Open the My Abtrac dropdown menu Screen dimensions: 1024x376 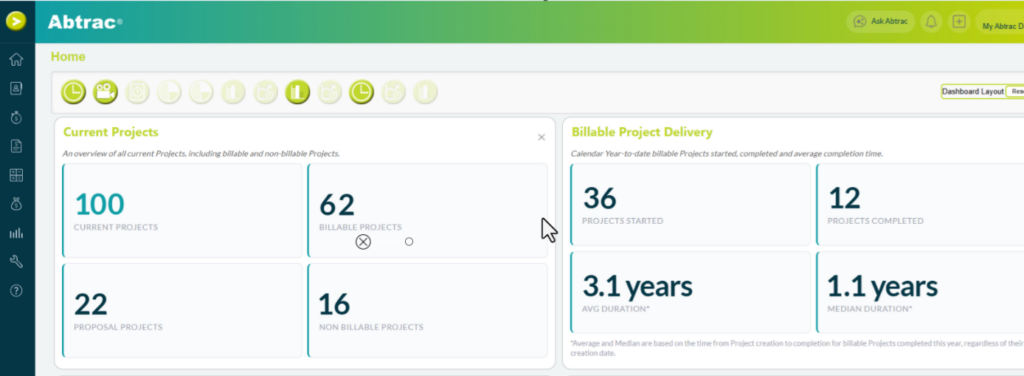[x=1000, y=26]
